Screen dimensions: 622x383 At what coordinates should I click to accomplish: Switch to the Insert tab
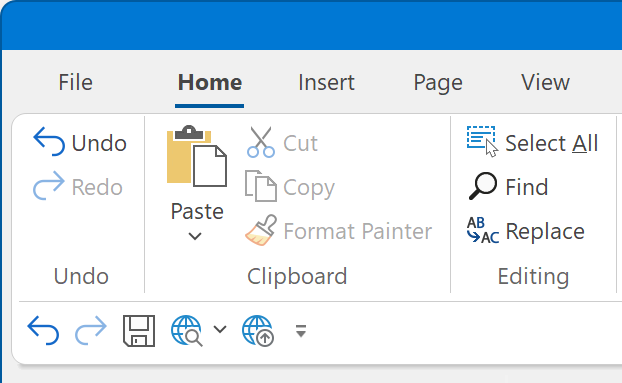pyautogui.click(x=326, y=82)
